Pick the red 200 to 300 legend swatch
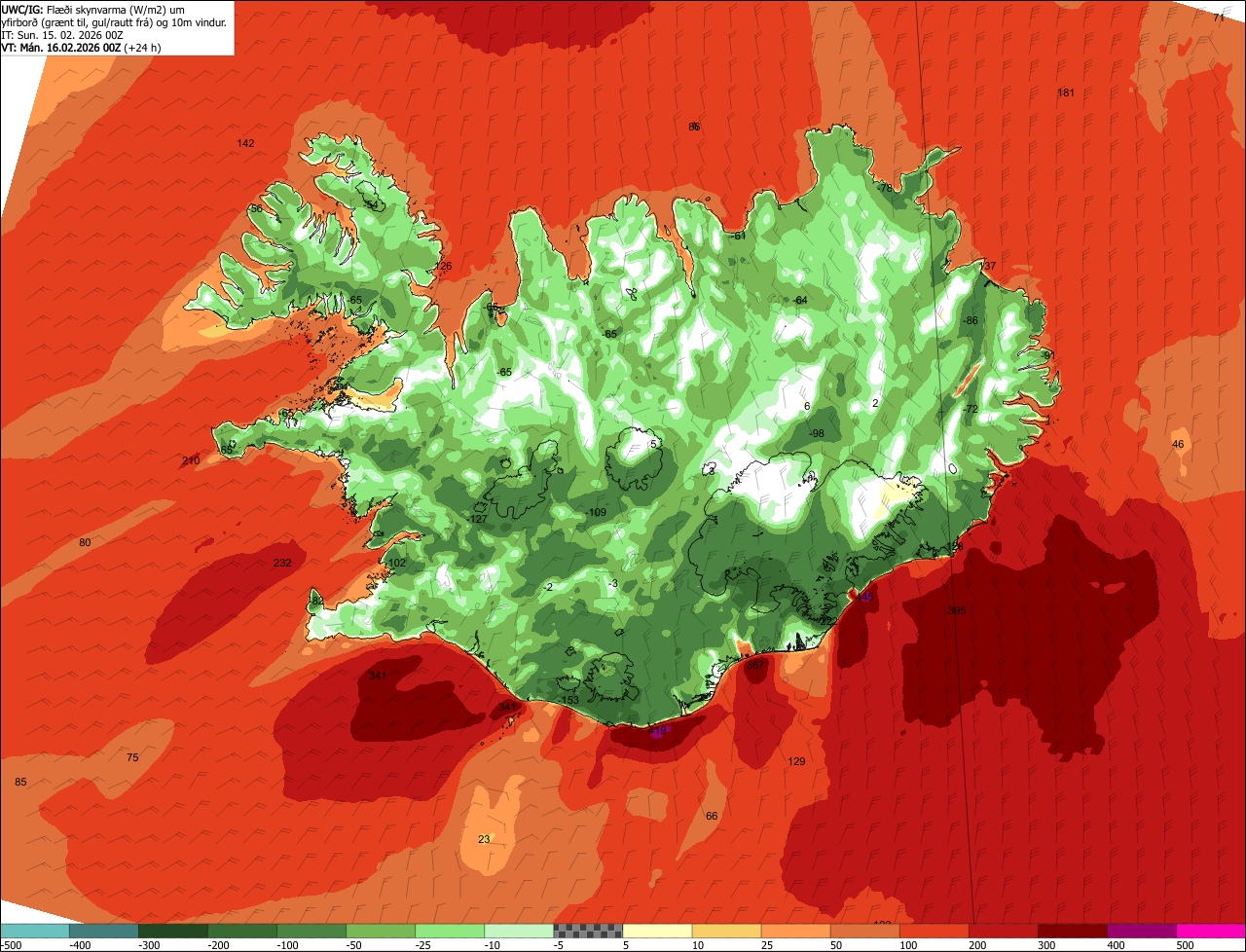 tap(1003, 931)
